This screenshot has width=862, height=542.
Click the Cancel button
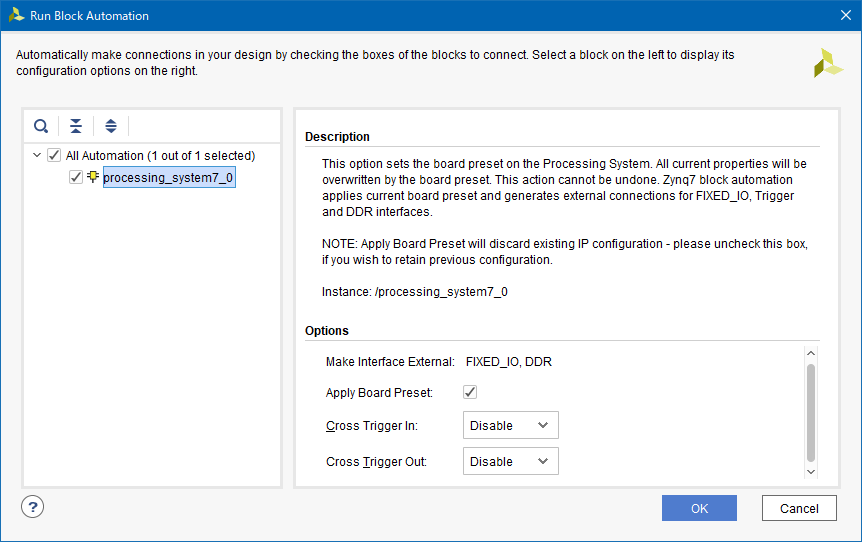click(799, 508)
